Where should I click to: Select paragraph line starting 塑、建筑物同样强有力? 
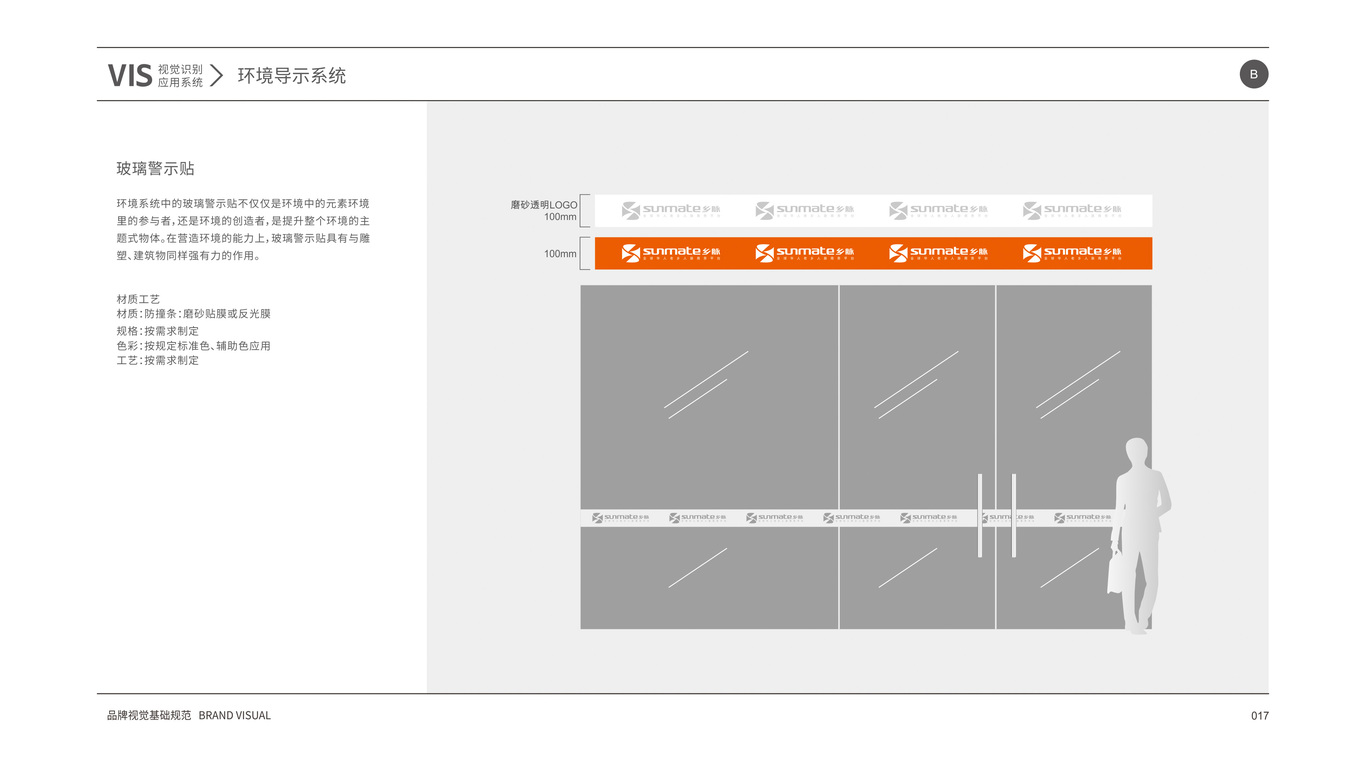(x=189, y=256)
